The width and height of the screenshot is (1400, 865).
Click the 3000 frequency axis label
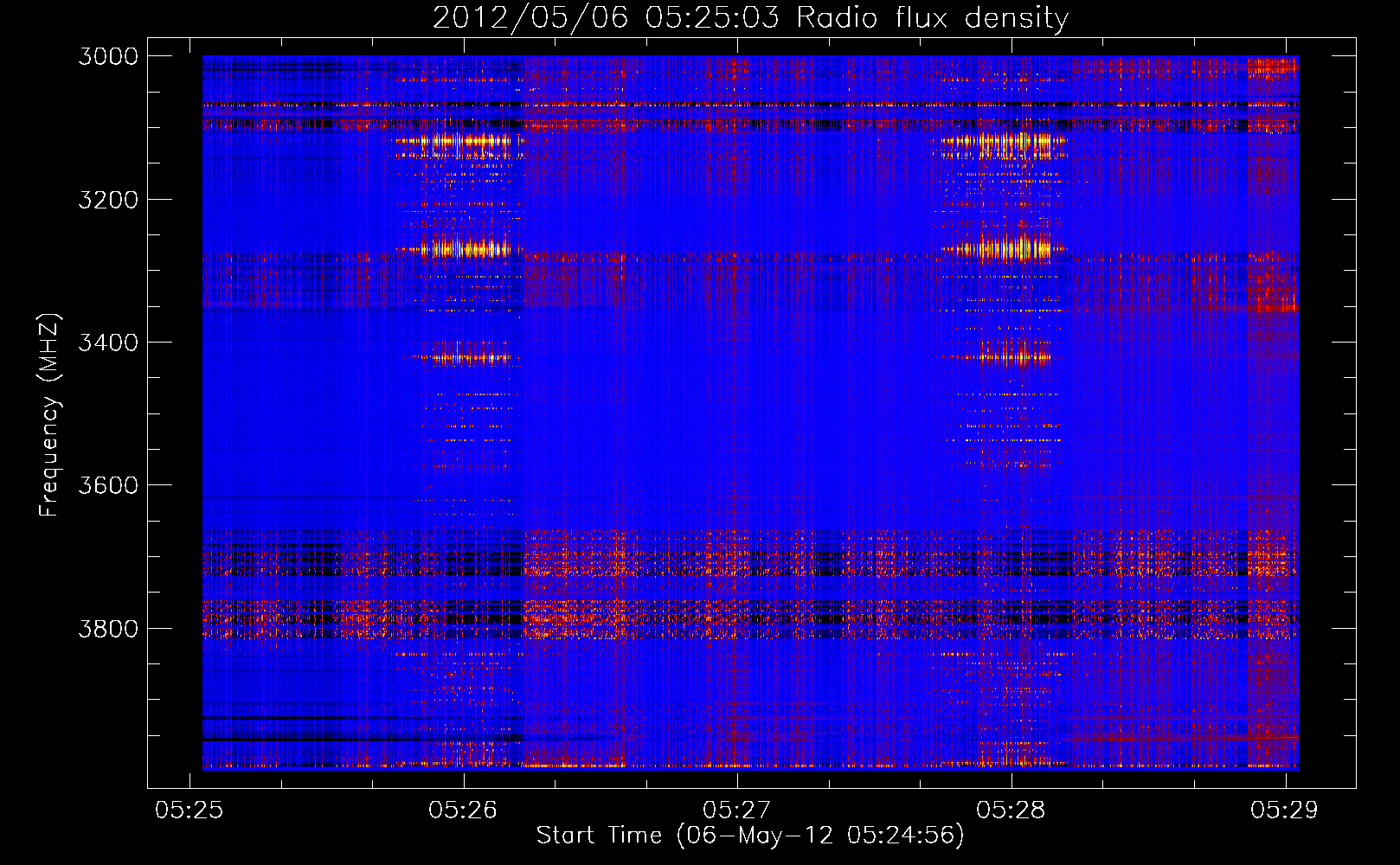[x=108, y=56]
